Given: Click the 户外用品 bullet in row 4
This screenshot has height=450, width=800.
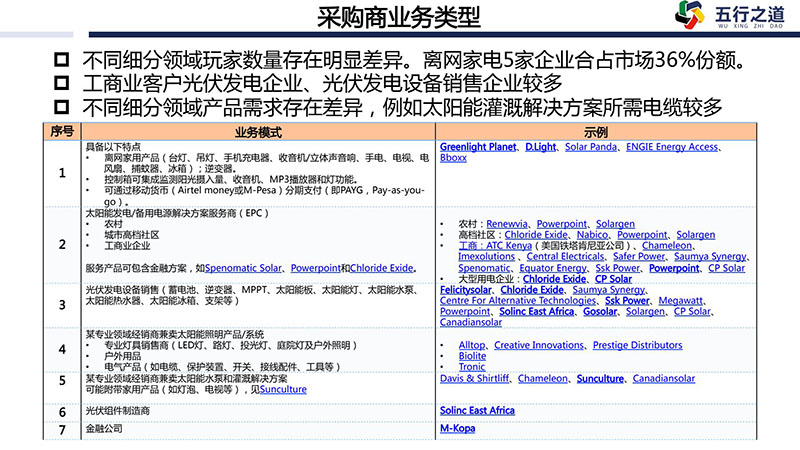Looking at the screenshot, I should (122, 356).
